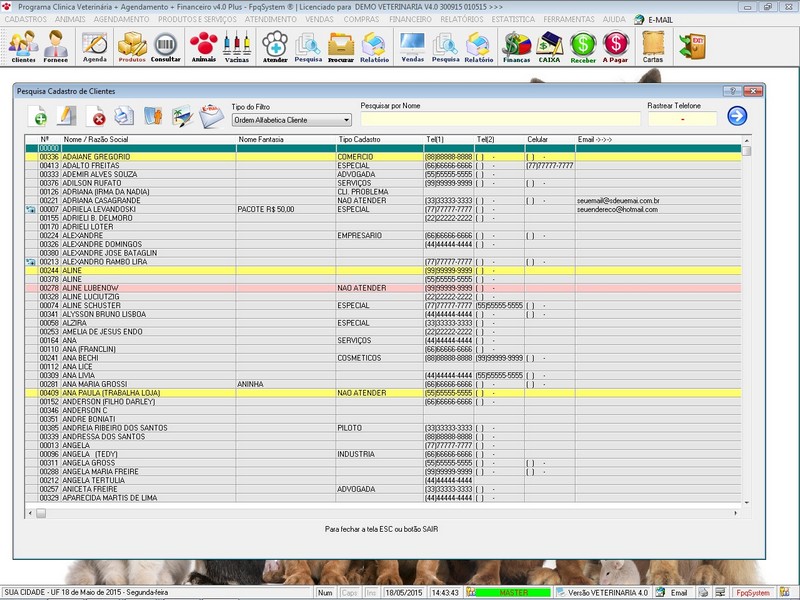The width and height of the screenshot is (800, 600).
Task: Click the green MASTER status indicator
Action: pyautogui.click(x=513, y=592)
